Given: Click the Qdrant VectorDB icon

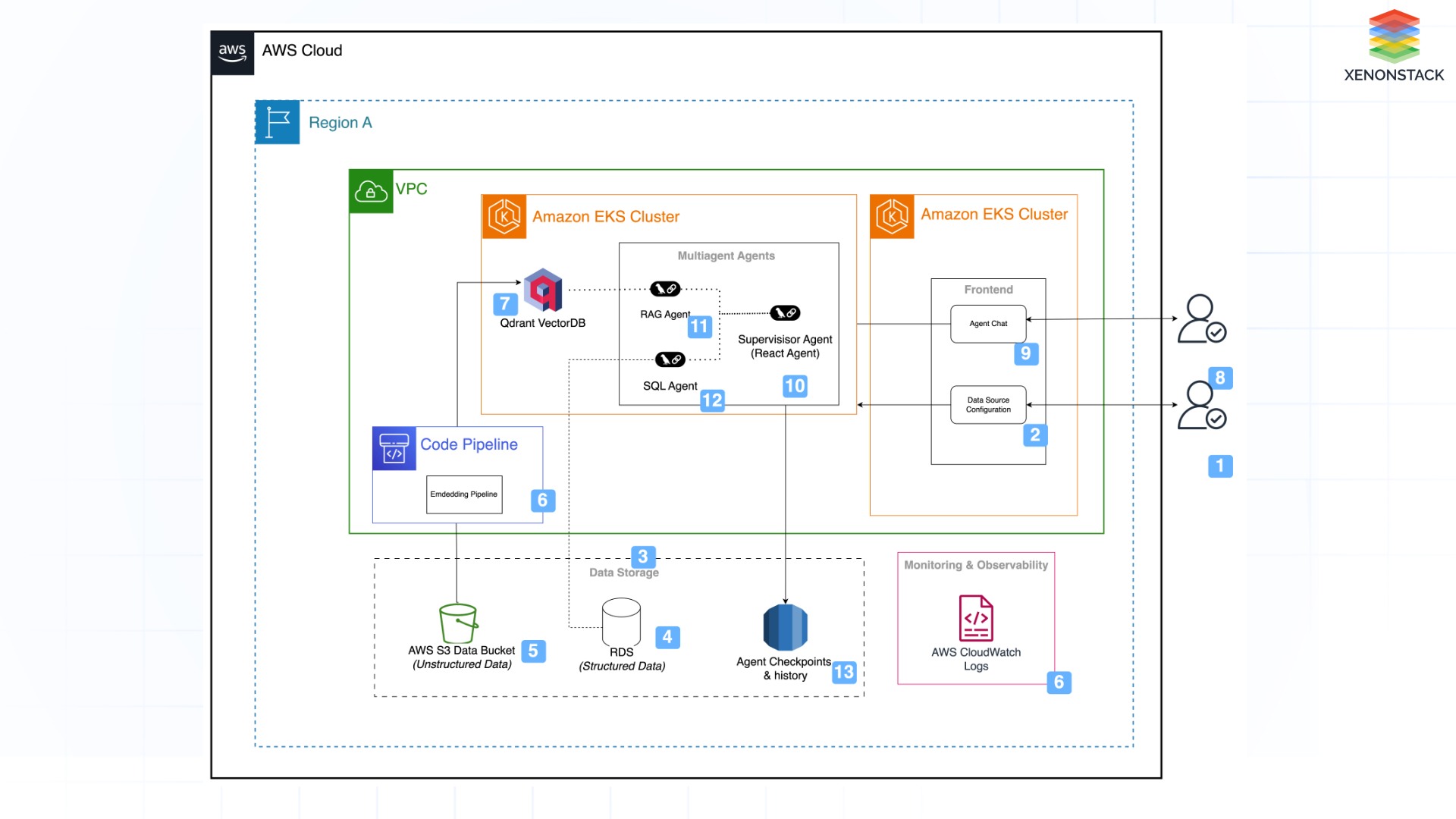Looking at the screenshot, I should pyautogui.click(x=541, y=290).
